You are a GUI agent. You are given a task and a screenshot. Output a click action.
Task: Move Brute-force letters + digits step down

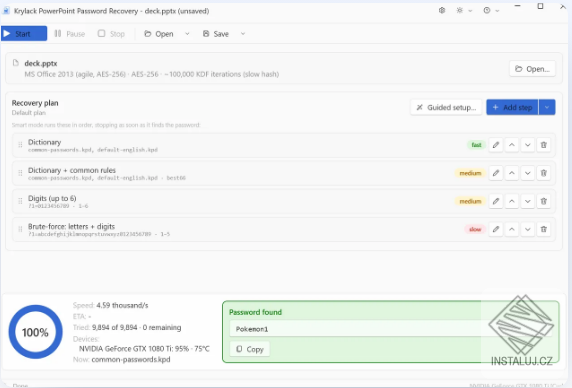click(527, 229)
